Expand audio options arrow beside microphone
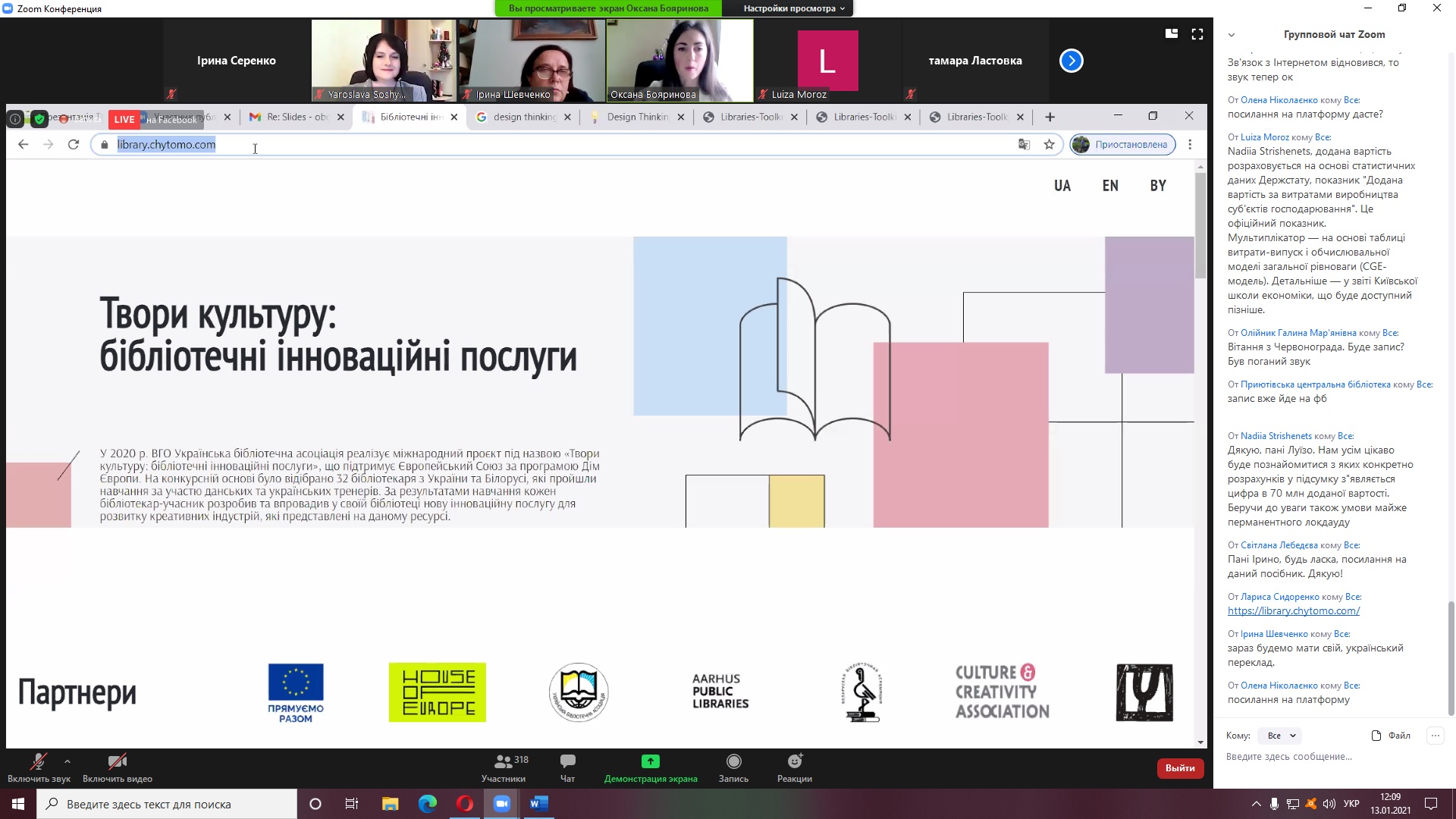Screen dimensions: 1456x819 coord(67,761)
